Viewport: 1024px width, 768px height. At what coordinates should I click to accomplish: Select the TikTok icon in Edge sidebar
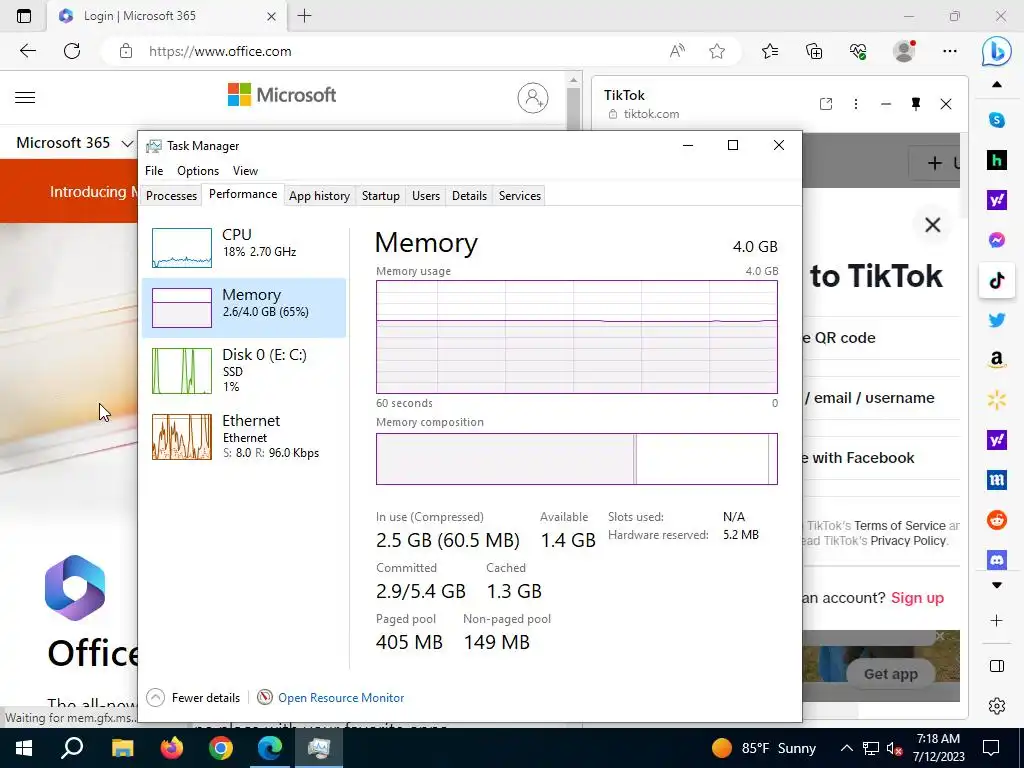997,281
